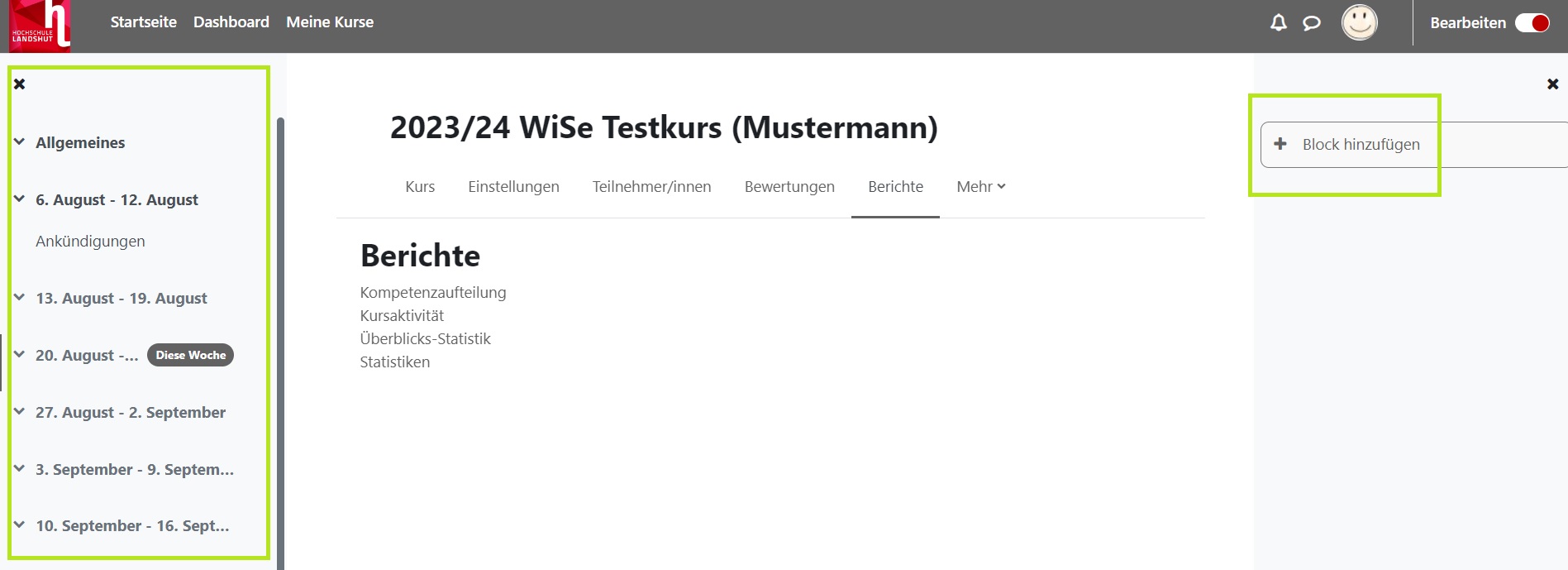Switch to the Bewertungen tab
The width and height of the screenshot is (1568, 570).
tap(789, 187)
